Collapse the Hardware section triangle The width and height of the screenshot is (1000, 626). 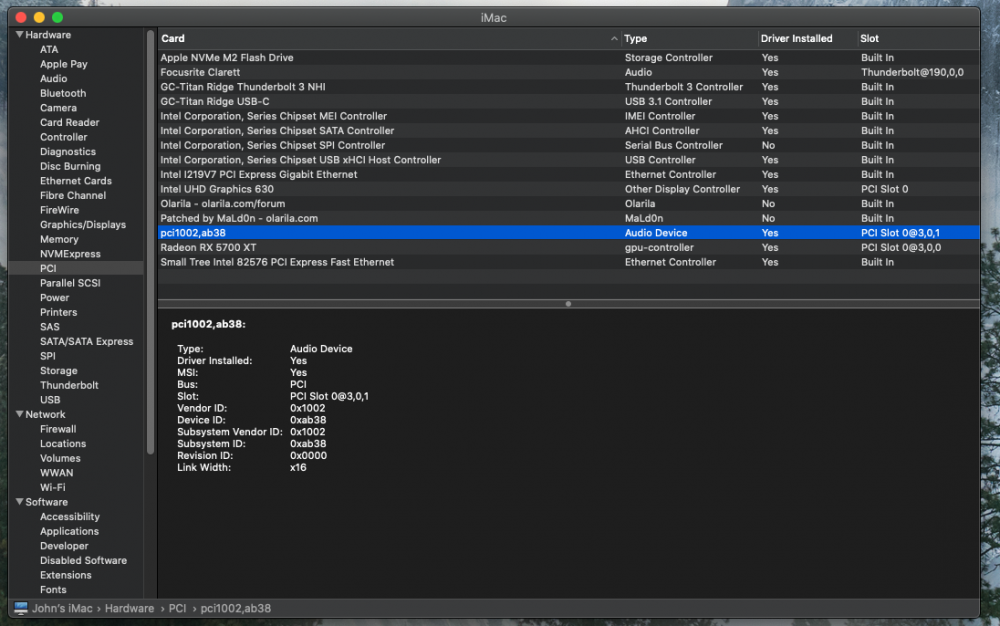pyautogui.click(x=20, y=34)
